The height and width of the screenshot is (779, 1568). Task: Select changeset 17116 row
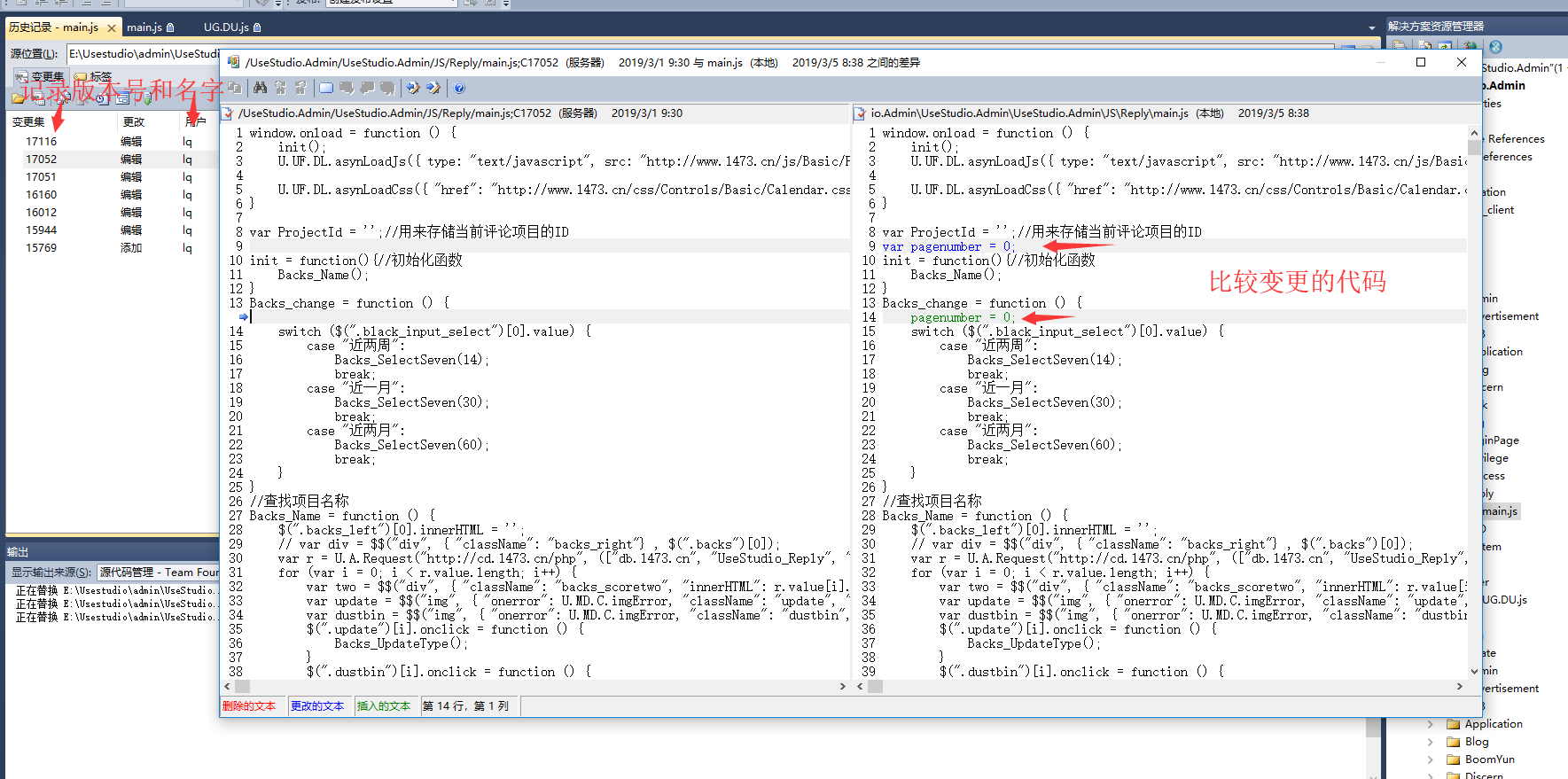point(113,142)
